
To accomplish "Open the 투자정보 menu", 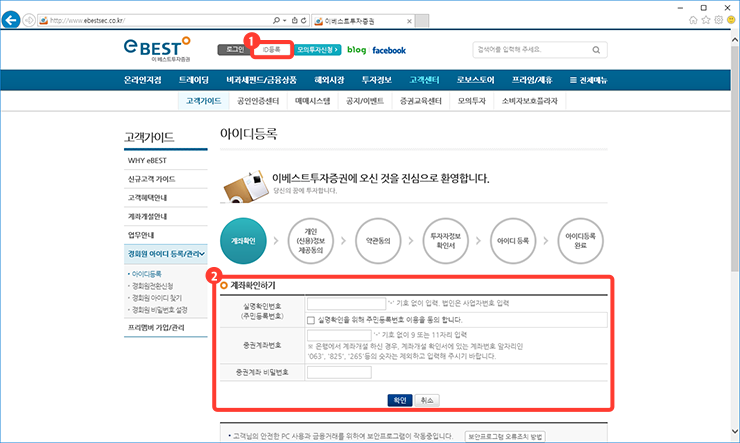I will click(x=377, y=80).
